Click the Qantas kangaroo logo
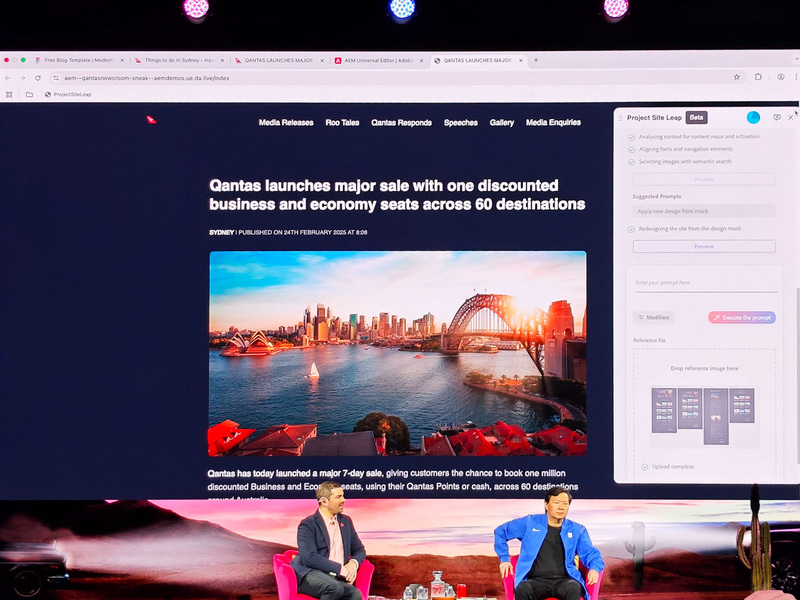The height and width of the screenshot is (600, 800). (x=152, y=120)
